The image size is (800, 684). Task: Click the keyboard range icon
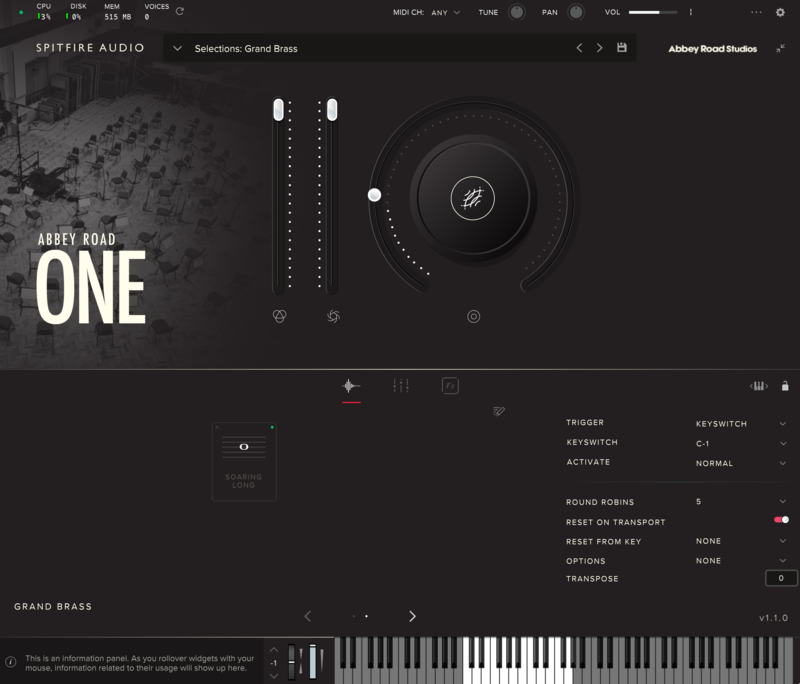click(759, 386)
